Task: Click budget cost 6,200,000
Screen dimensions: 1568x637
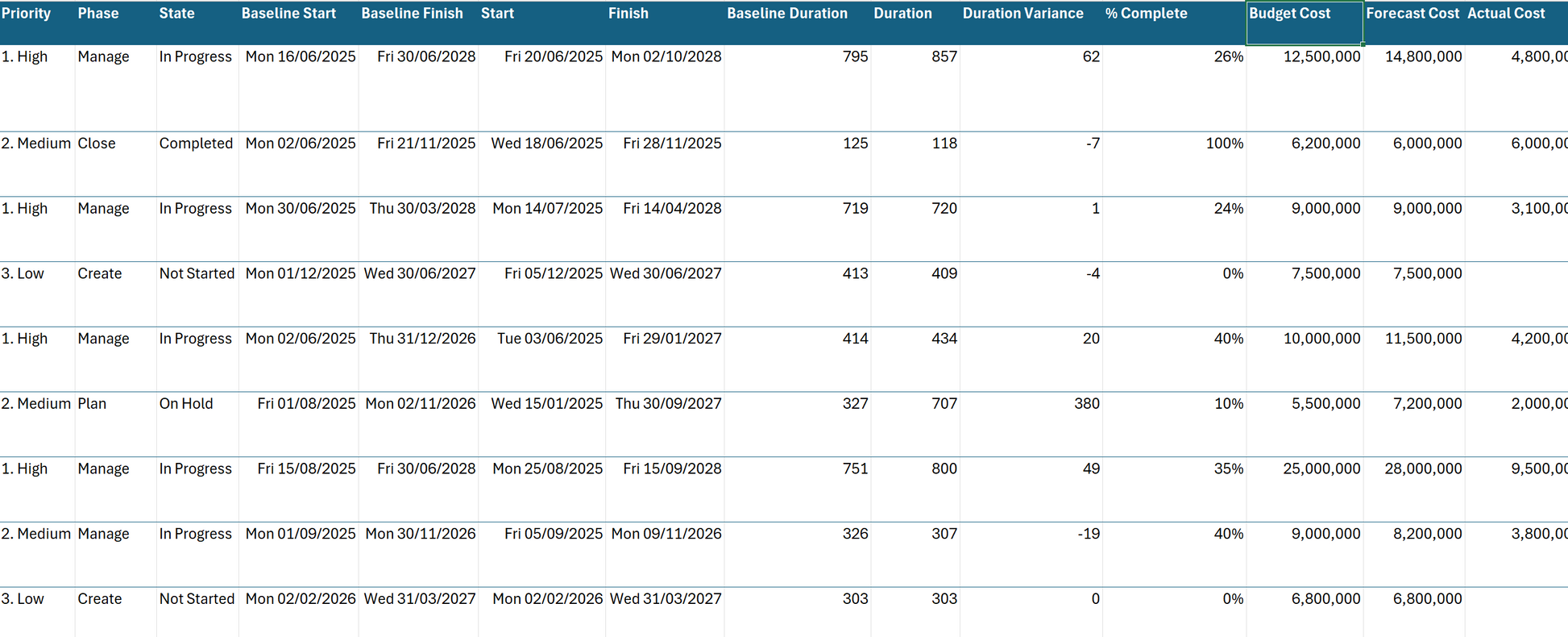Action: [x=1326, y=144]
